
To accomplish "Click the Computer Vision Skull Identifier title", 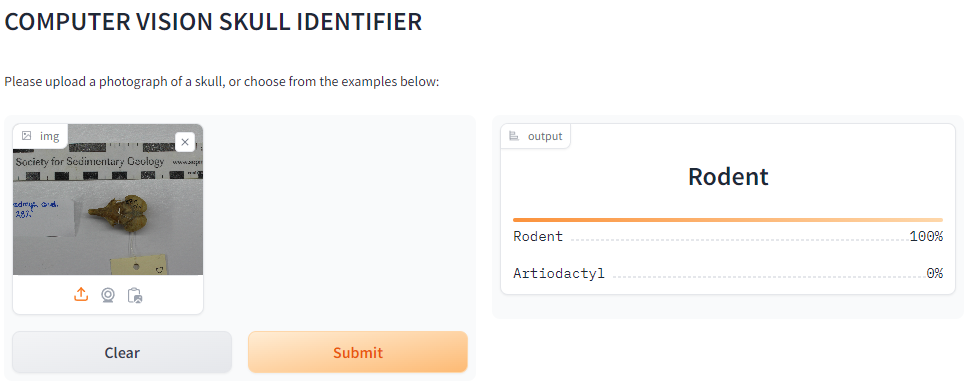I will [213, 22].
